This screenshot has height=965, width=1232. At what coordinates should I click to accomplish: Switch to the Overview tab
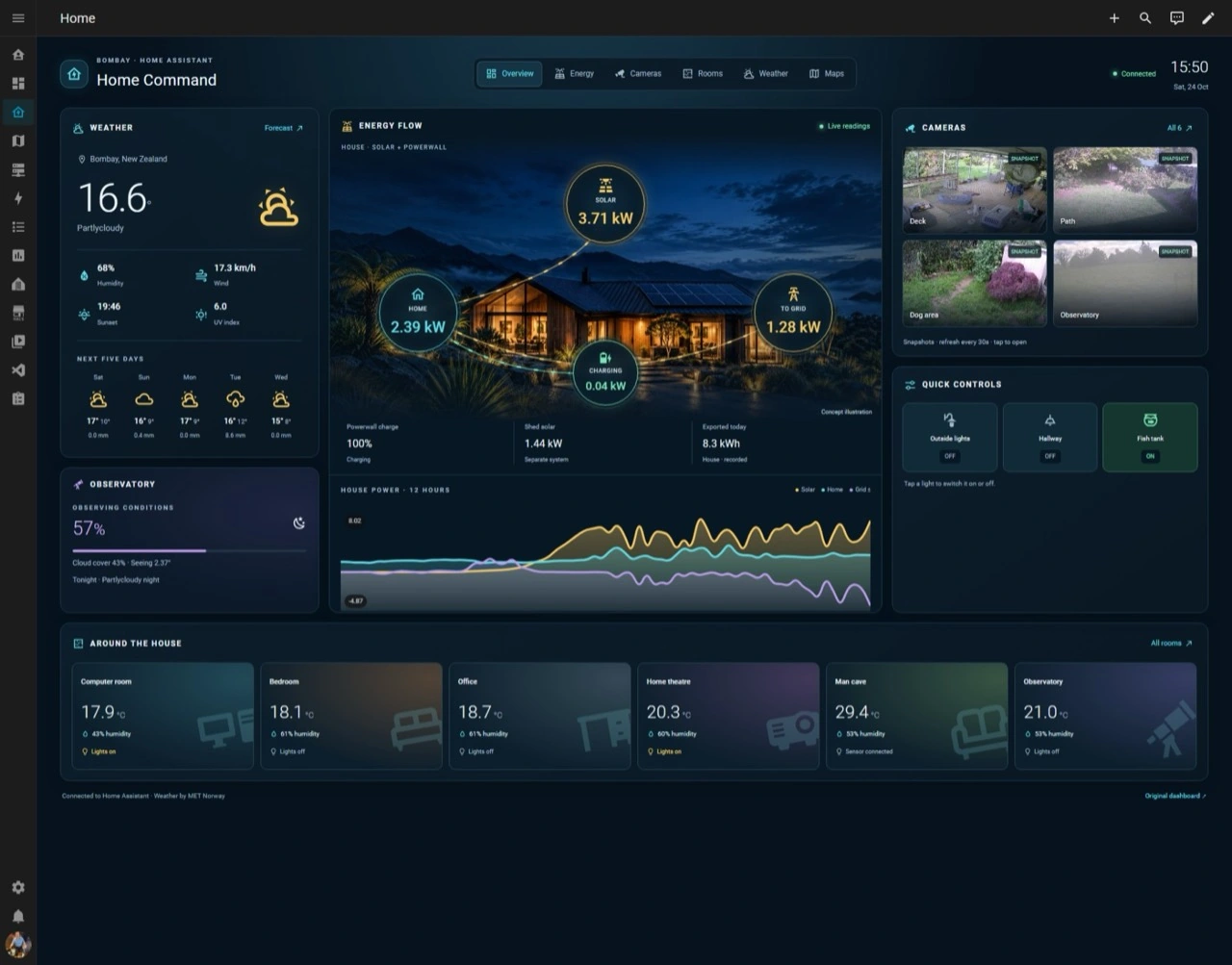pyautogui.click(x=510, y=74)
